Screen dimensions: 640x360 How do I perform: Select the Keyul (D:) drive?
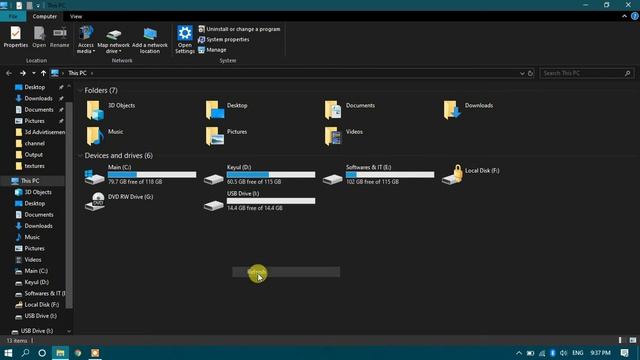coord(259,175)
